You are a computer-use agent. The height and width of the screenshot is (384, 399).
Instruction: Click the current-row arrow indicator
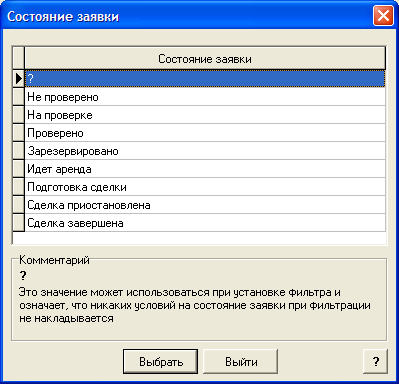19,79
